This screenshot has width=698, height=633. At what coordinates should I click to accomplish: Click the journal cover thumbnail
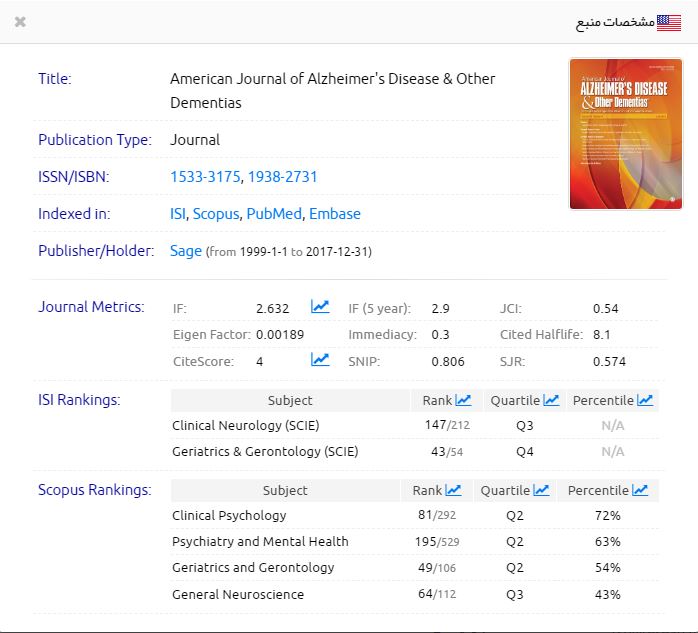point(611,134)
